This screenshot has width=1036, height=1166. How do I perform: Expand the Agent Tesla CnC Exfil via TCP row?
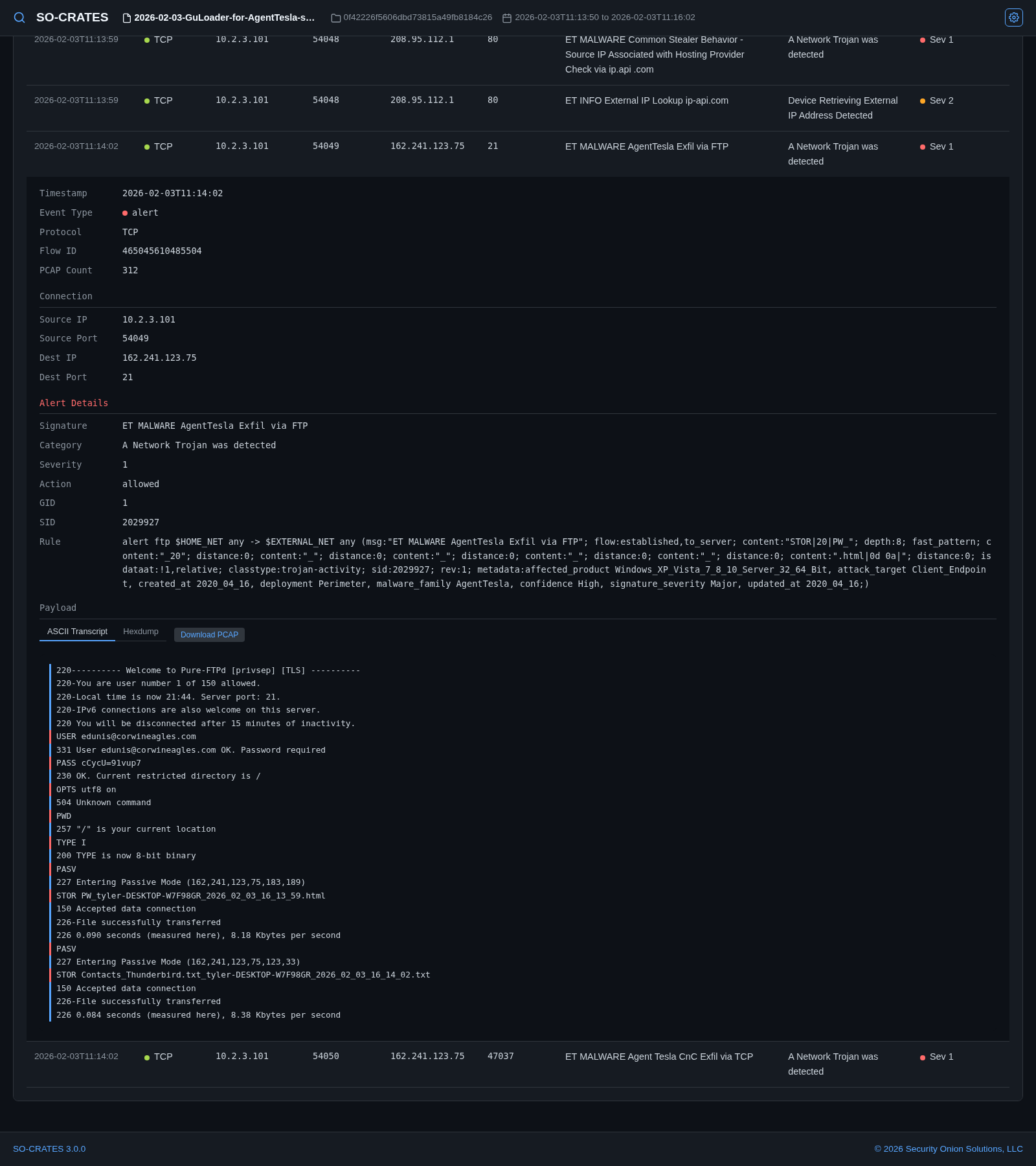(518, 1064)
